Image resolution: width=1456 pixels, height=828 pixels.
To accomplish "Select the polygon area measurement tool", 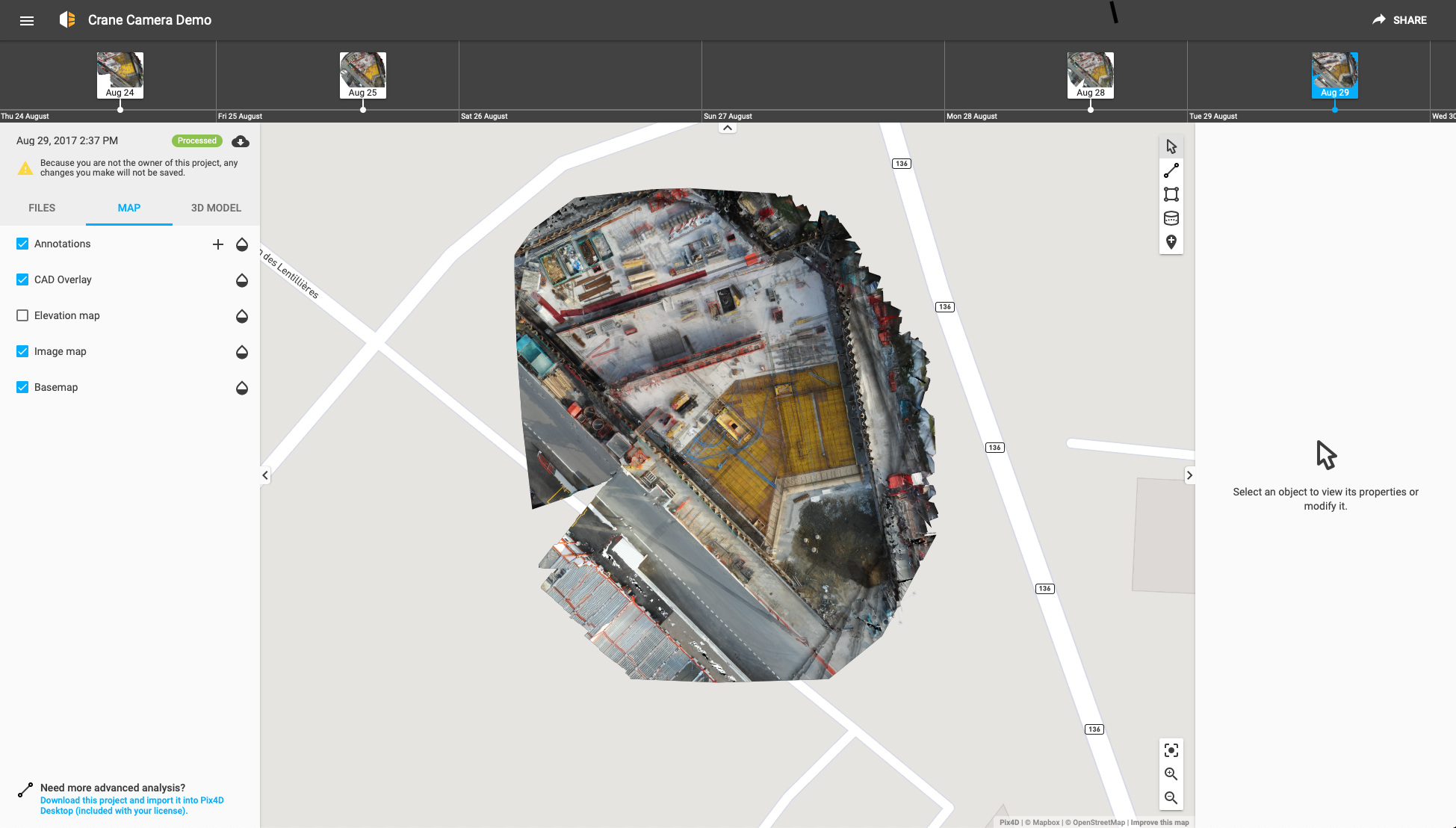I will point(1171,195).
